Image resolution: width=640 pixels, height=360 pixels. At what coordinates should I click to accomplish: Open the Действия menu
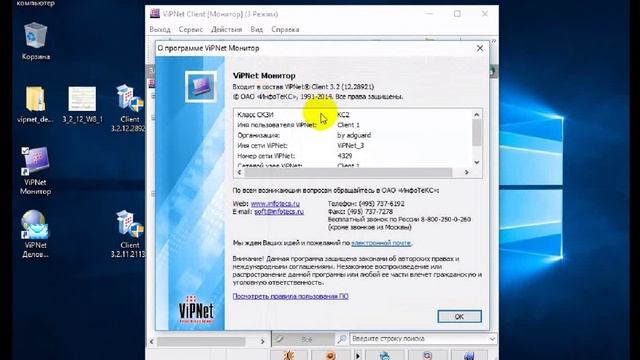point(227,29)
